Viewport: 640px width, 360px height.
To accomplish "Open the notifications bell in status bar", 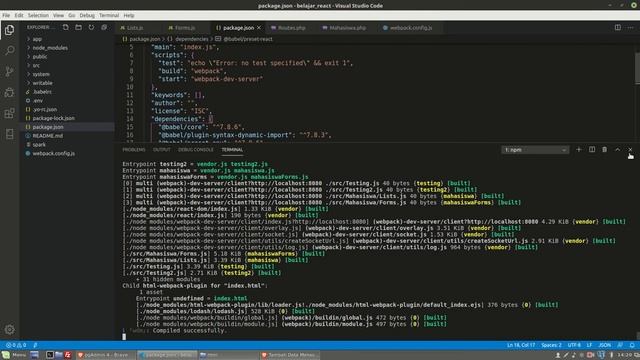I will tap(632, 345).
